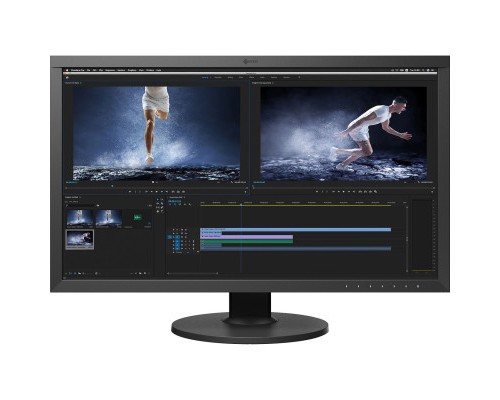
Task: Add a marker from timeline header
Action: [185, 204]
